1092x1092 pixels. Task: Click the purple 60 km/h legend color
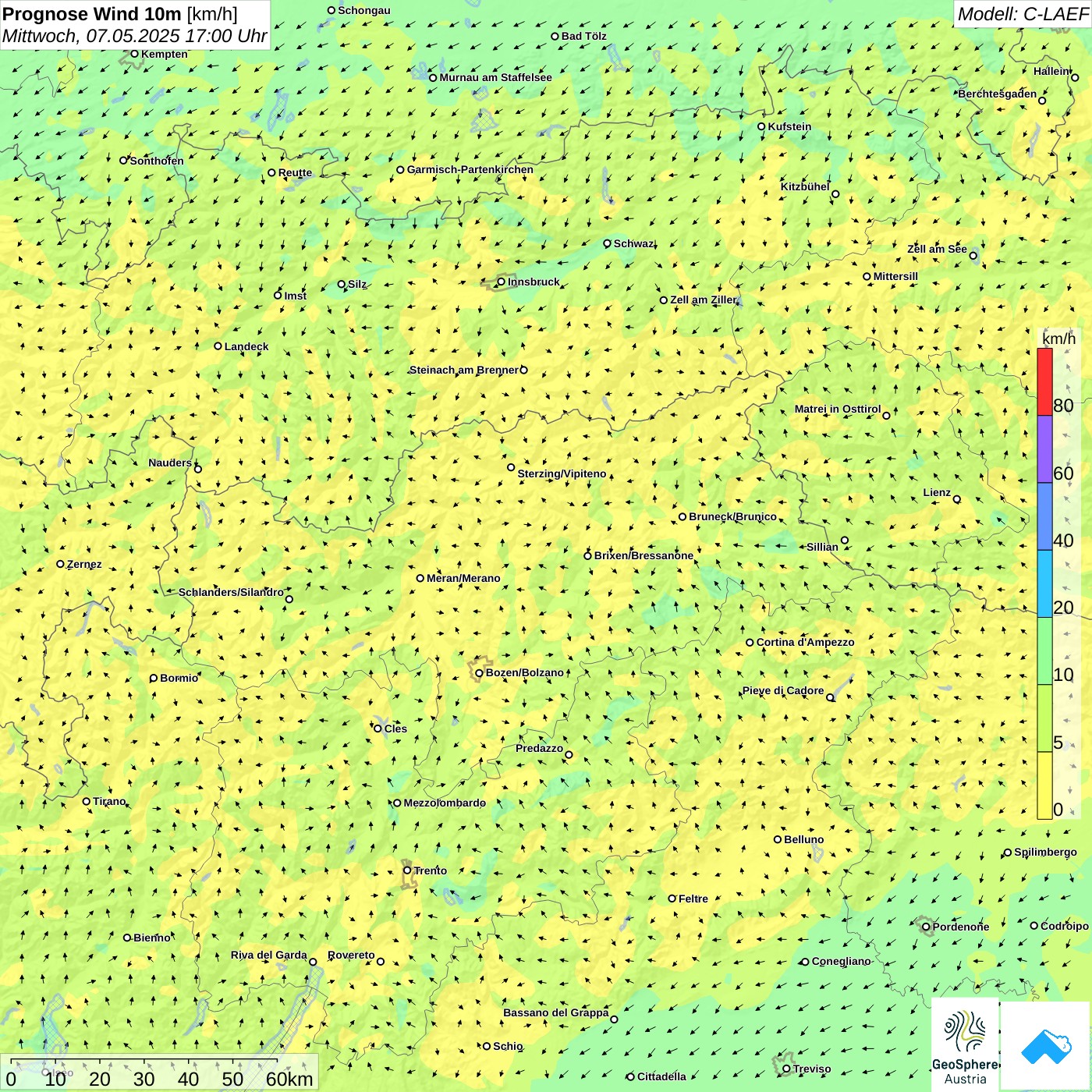click(1044, 449)
